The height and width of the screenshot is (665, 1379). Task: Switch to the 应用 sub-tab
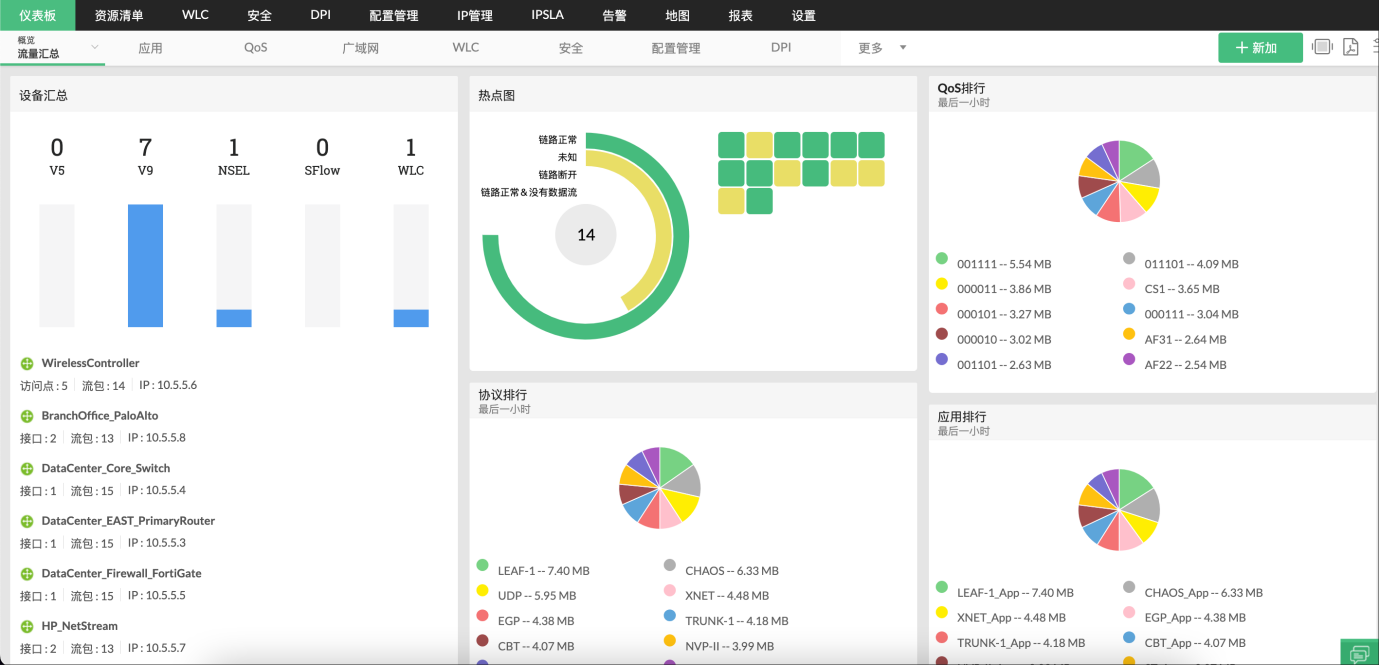click(151, 48)
